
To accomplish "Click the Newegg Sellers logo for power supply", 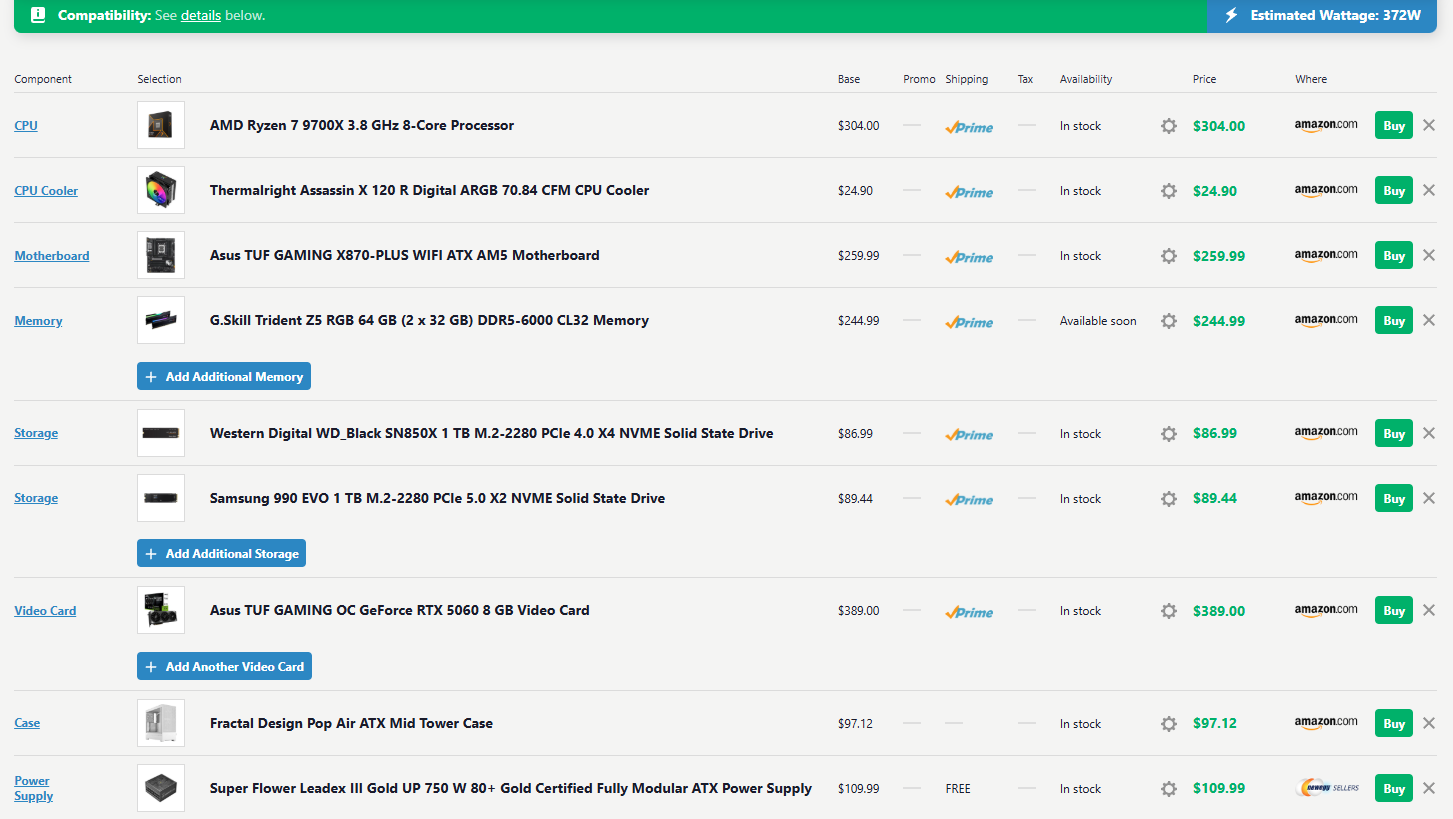I will (x=1326, y=788).
